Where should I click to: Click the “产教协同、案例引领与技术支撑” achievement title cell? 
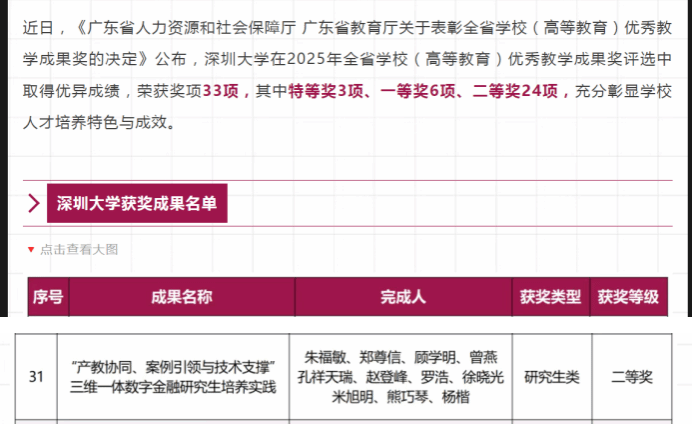coord(173,377)
